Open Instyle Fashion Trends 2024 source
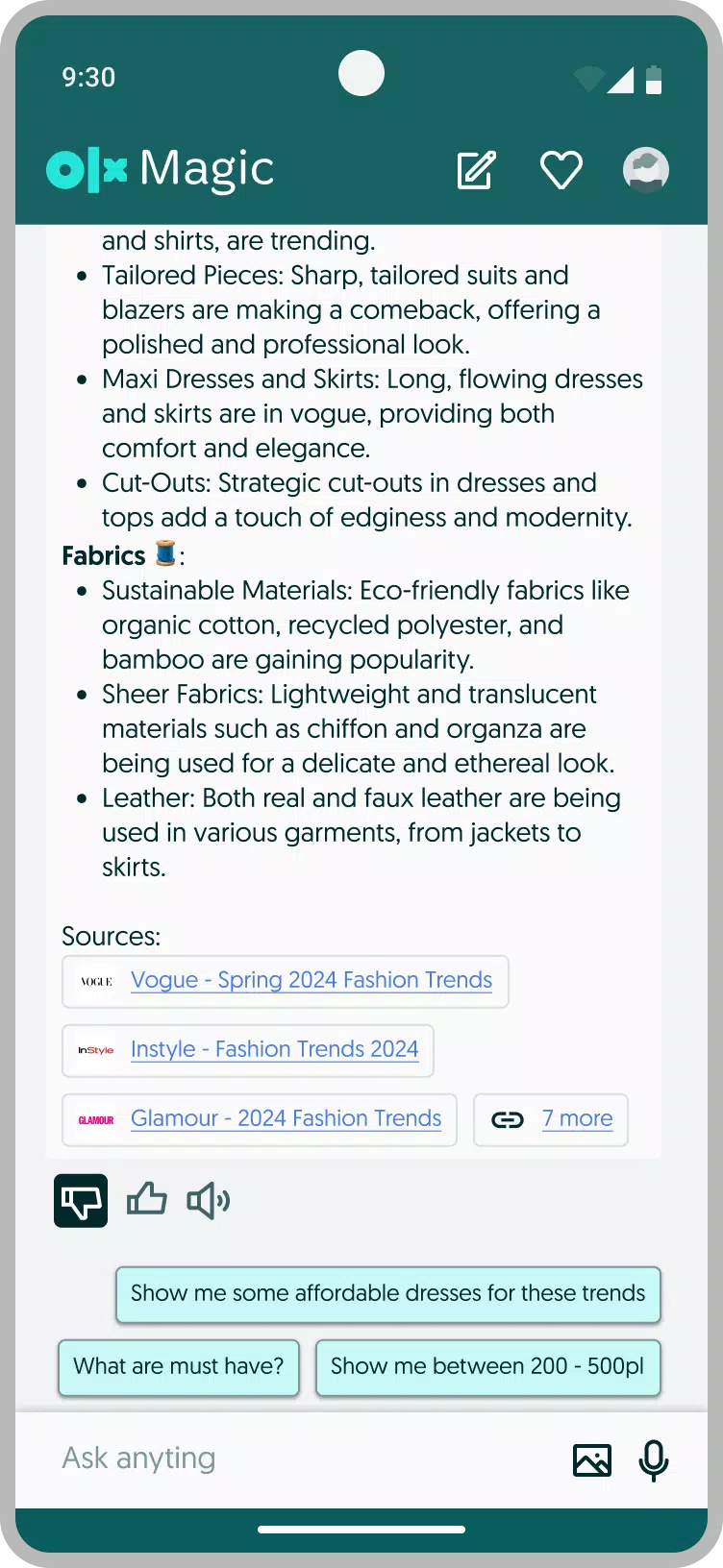Viewport: 723px width, 1568px height. 274,1050
